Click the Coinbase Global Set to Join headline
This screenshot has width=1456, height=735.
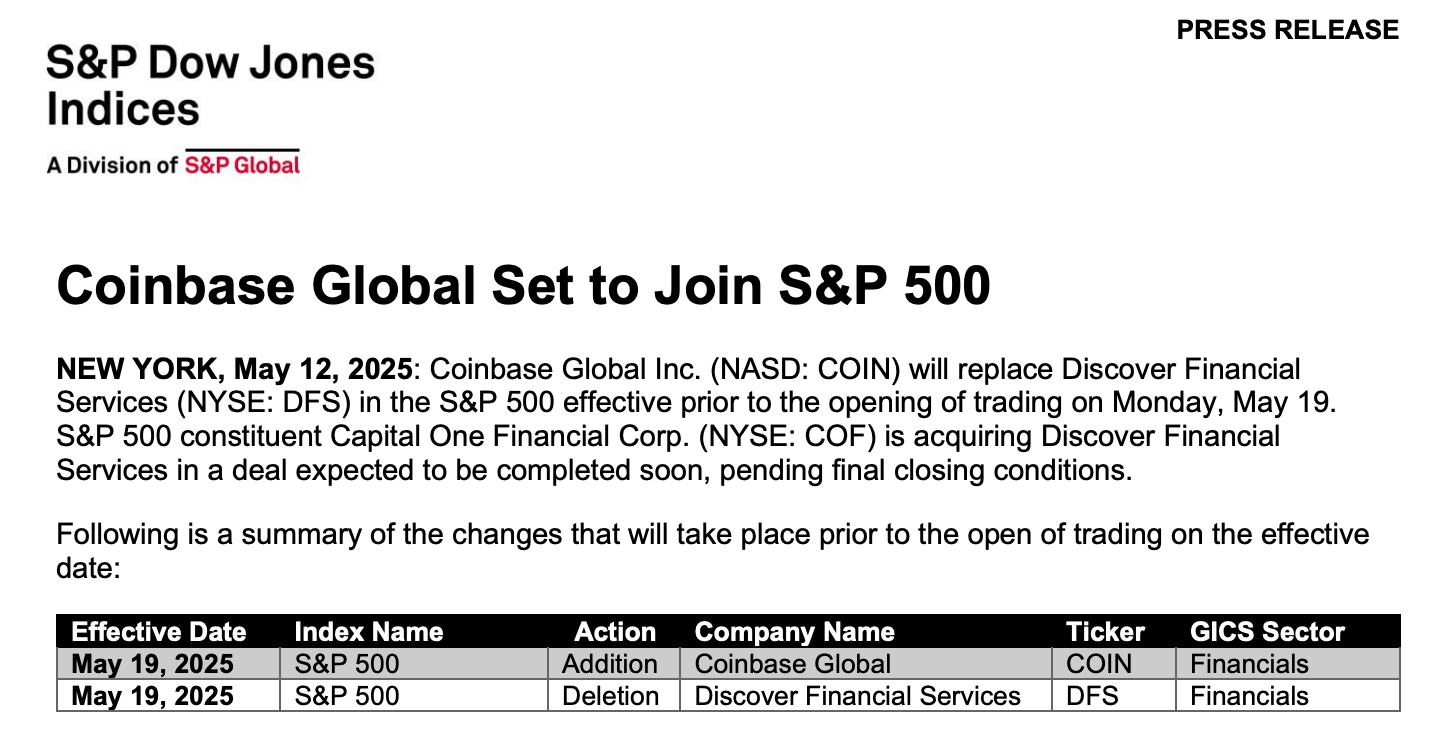coord(523,286)
